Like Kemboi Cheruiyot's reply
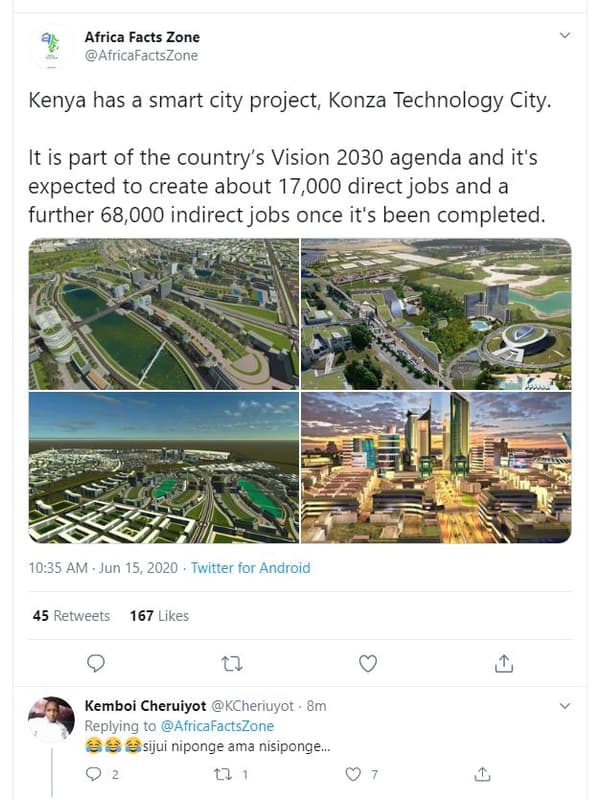This screenshot has height=800, width=602. (x=352, y=770)
